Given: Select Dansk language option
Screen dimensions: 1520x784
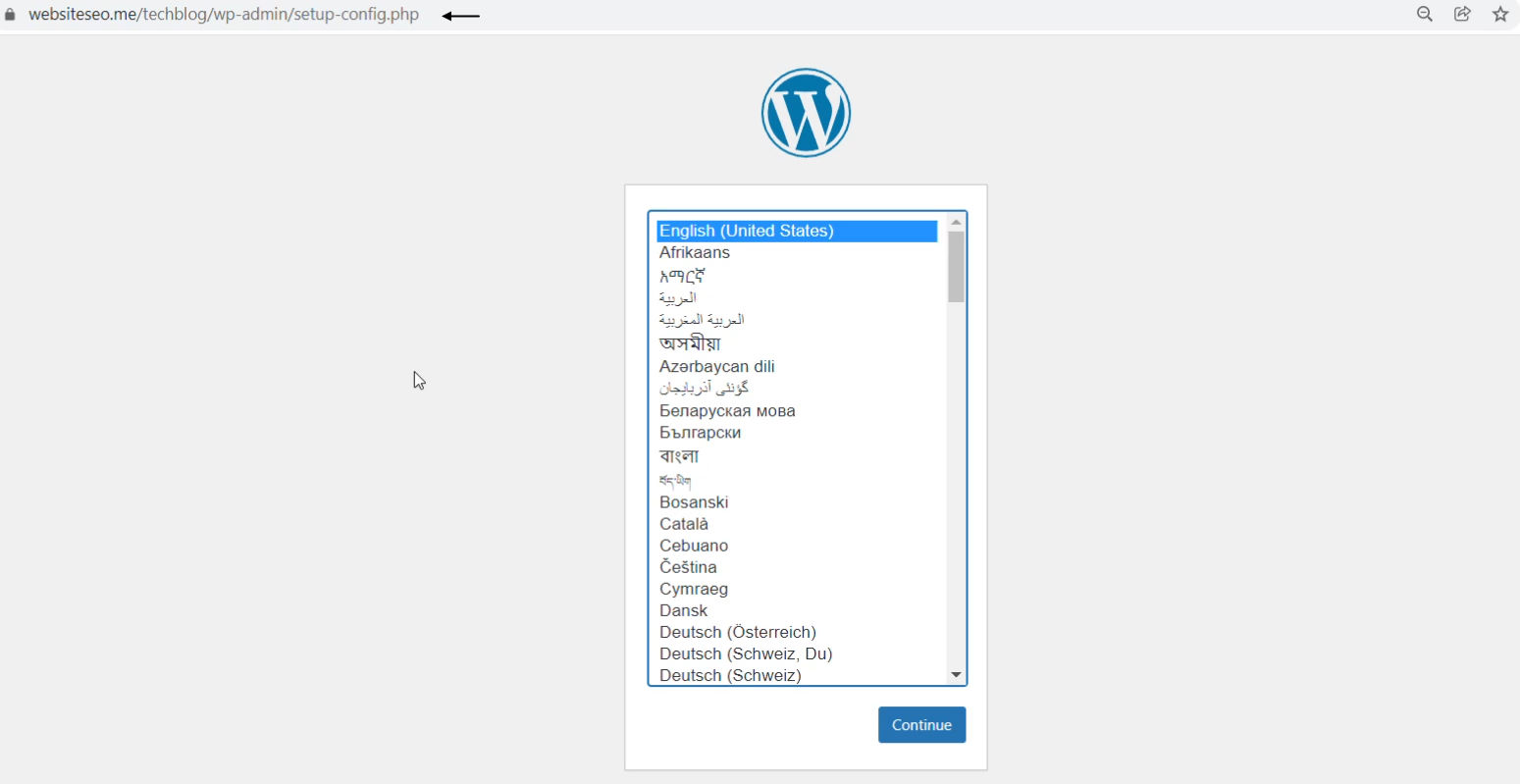Looking at the screenshot, I should pyautogui.click(x=797, y=610).
